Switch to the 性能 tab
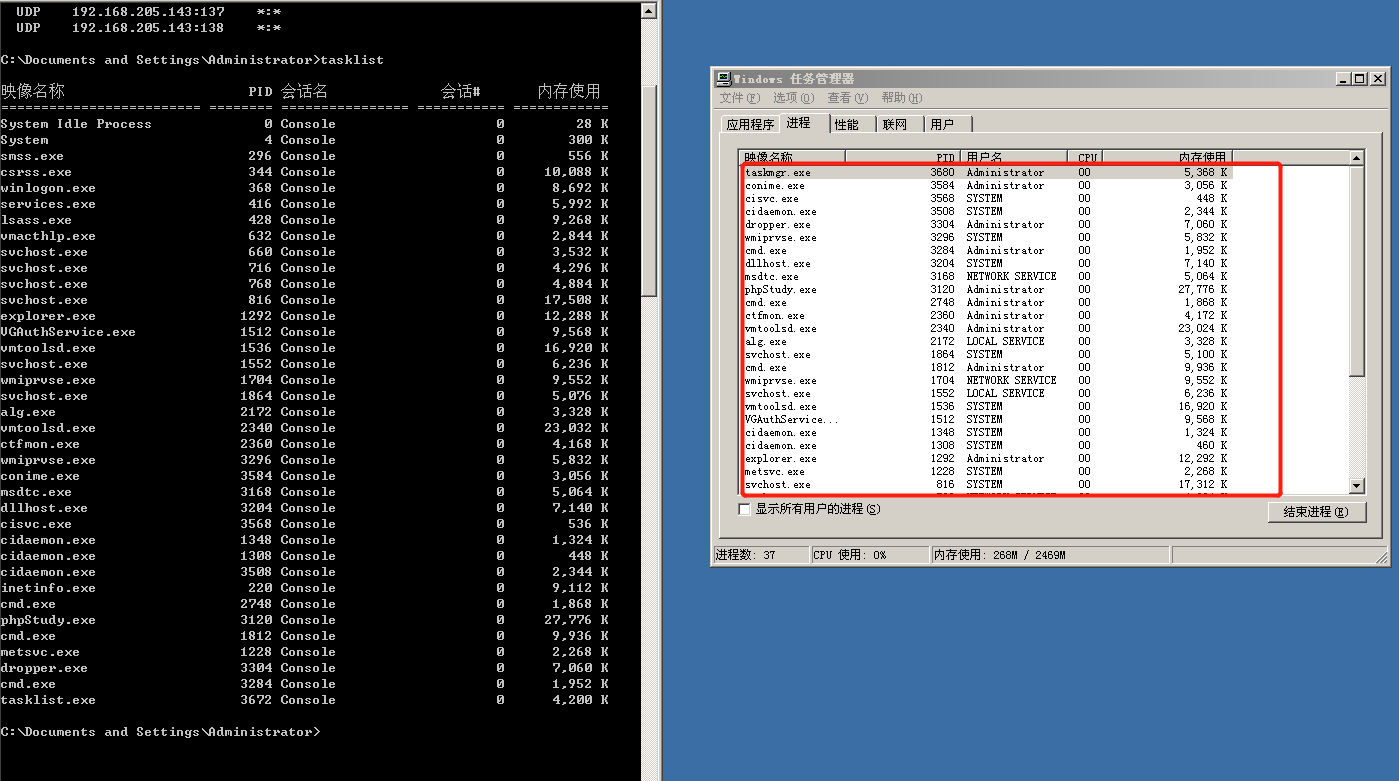 pyautogui.click(x=848, y=123)
